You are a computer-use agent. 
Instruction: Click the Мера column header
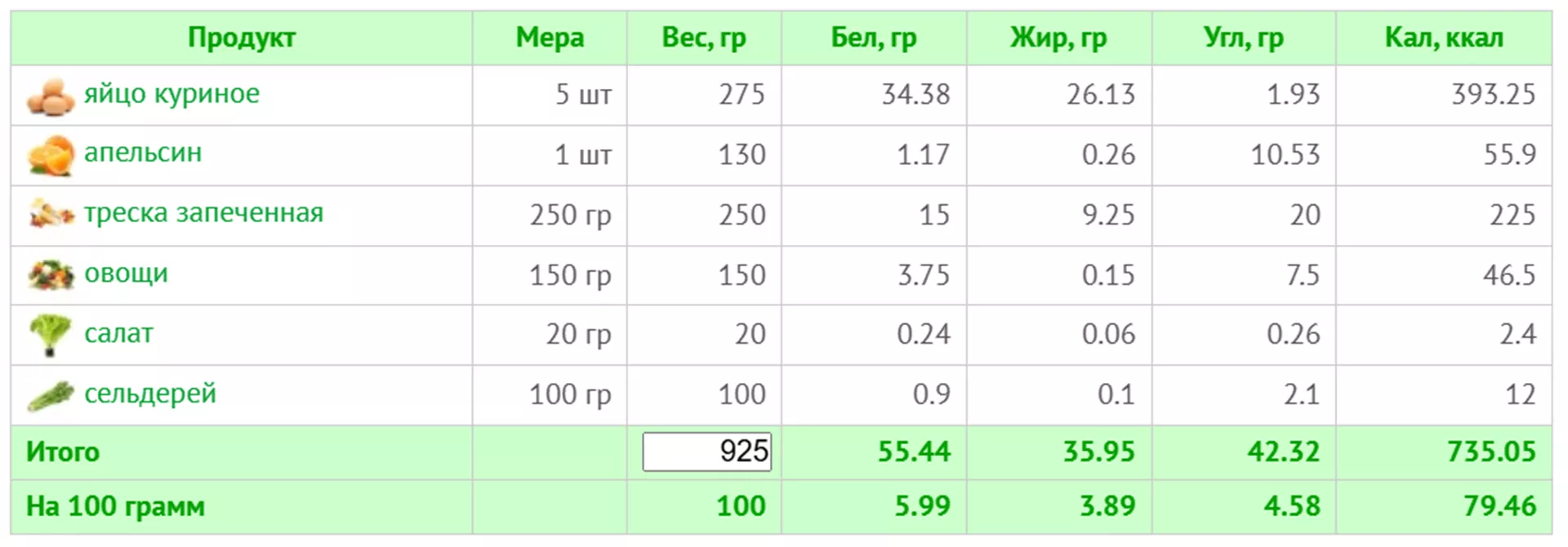550,38
